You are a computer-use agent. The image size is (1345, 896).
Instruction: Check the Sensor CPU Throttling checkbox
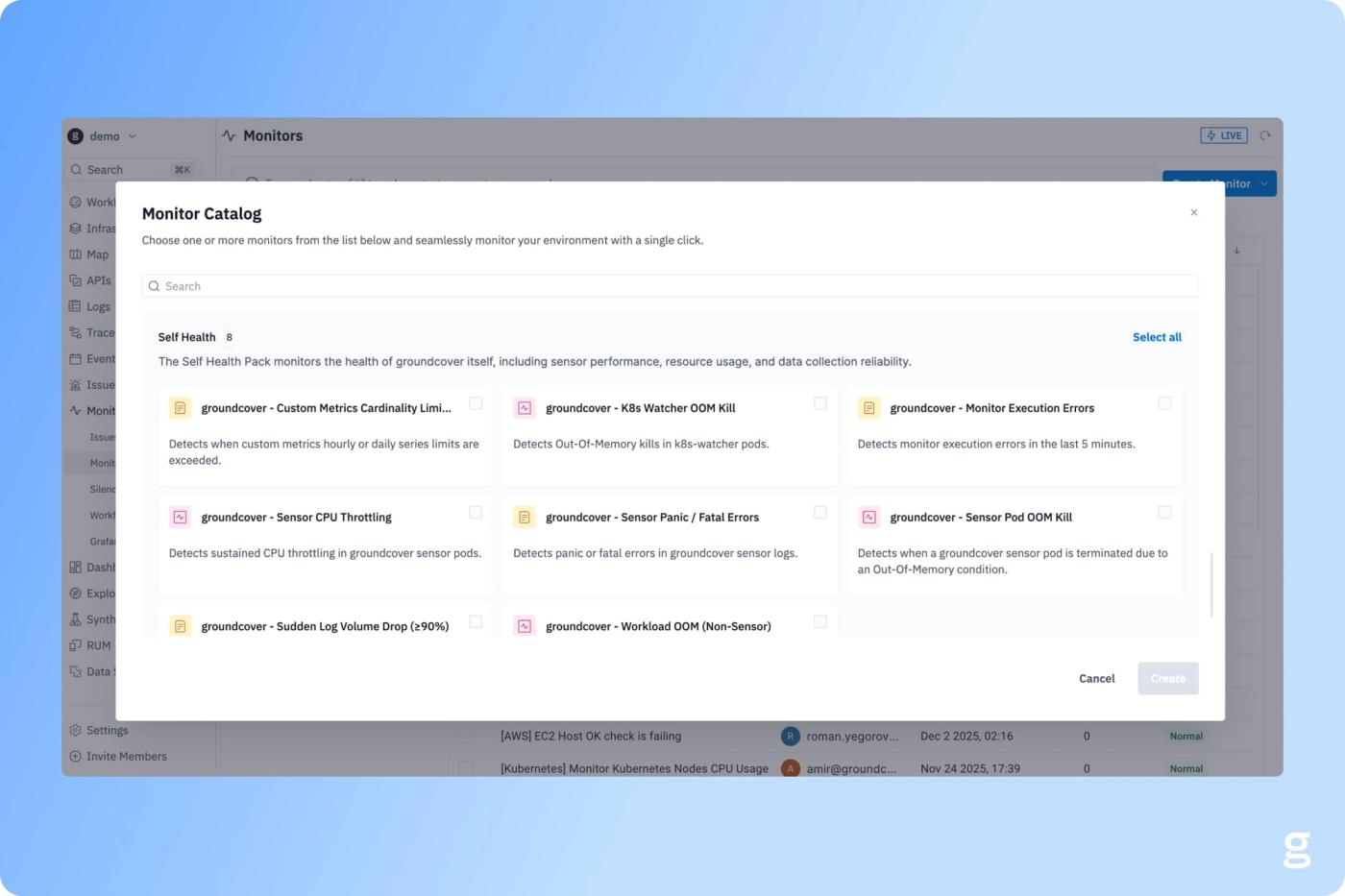(x=476, y=512)
